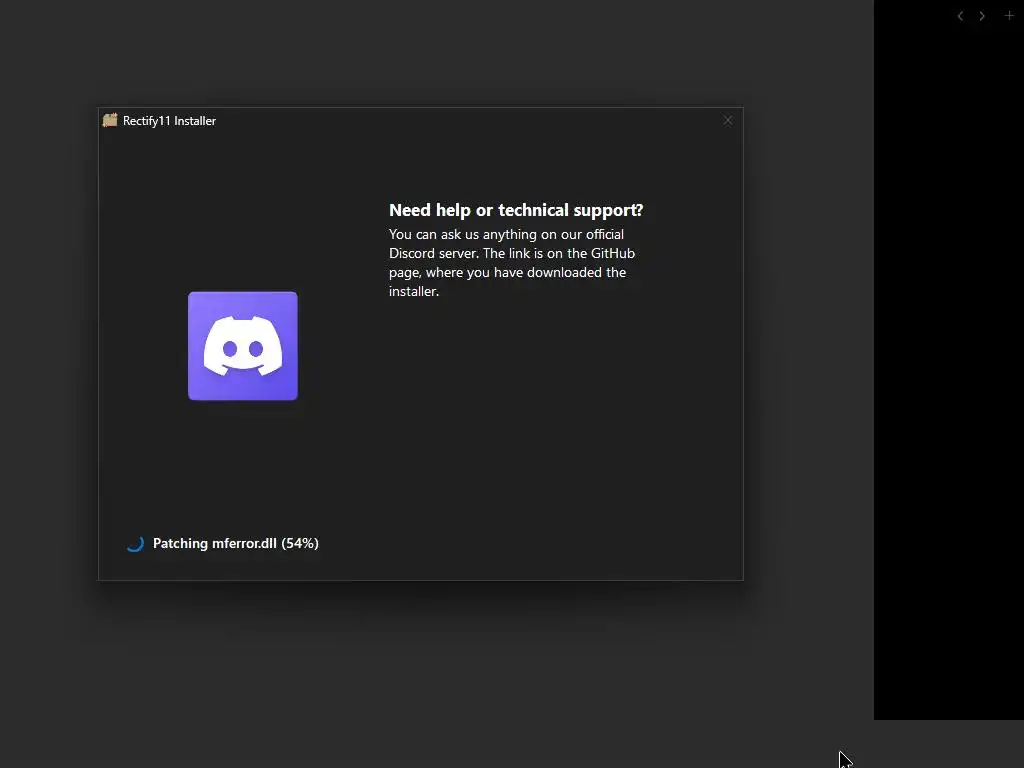
Task: Click the Discord logo image
Action: pos(242,346)
